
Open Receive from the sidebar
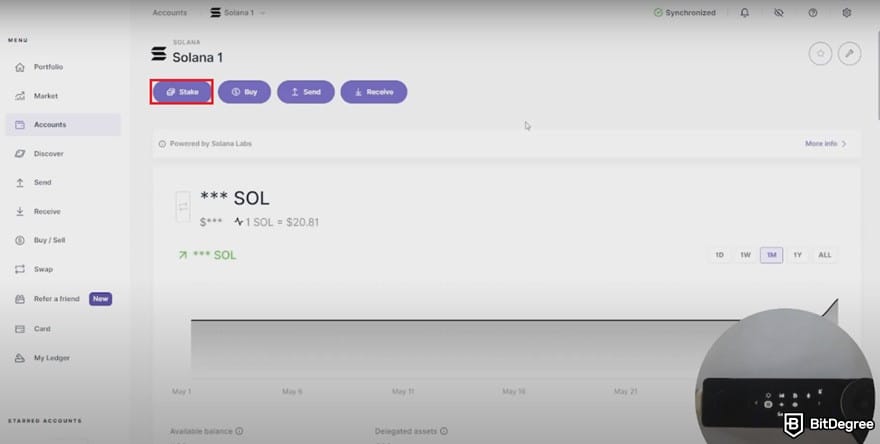point(47,212)
